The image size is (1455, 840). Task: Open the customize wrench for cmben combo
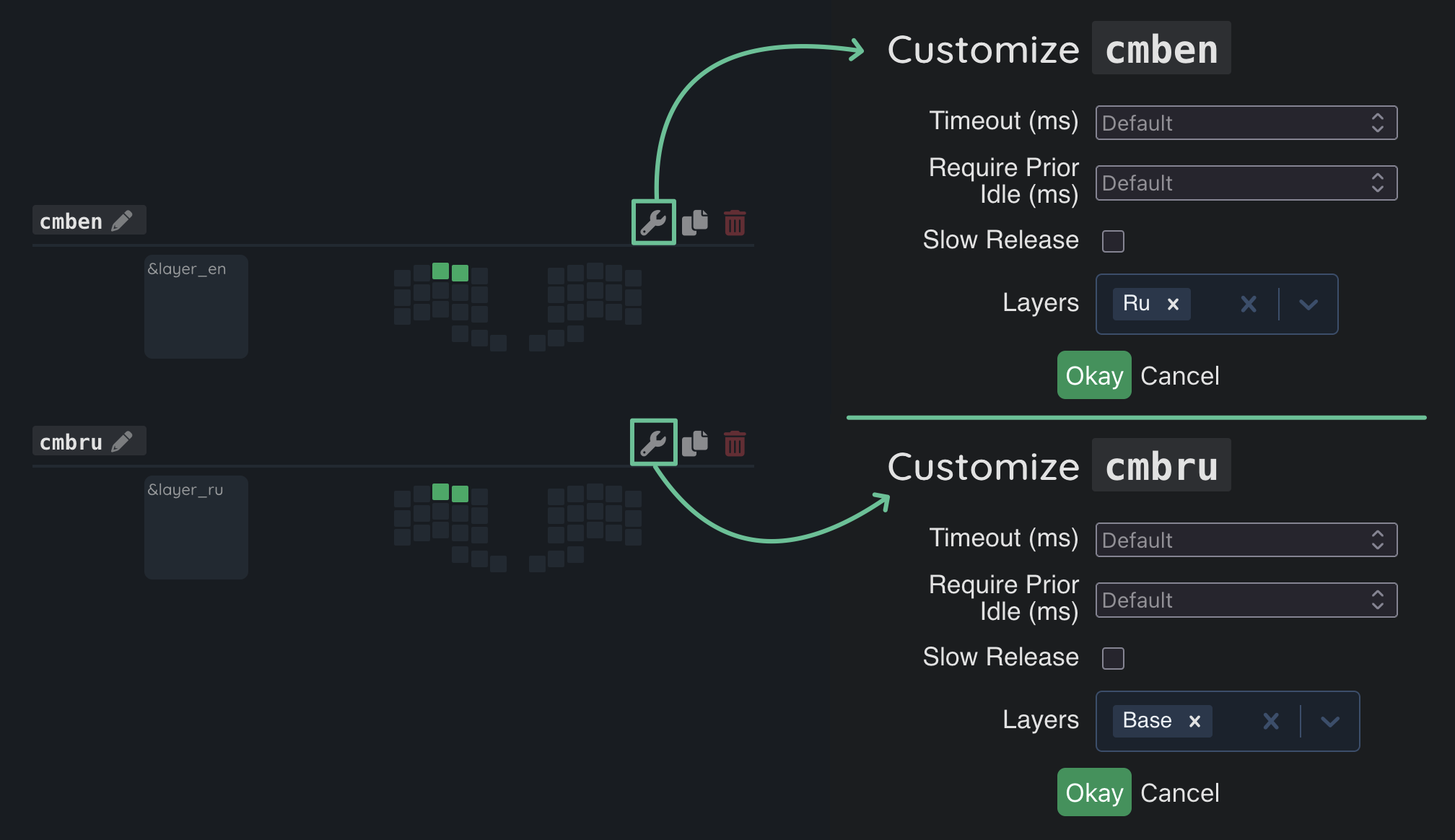[653, 222]
